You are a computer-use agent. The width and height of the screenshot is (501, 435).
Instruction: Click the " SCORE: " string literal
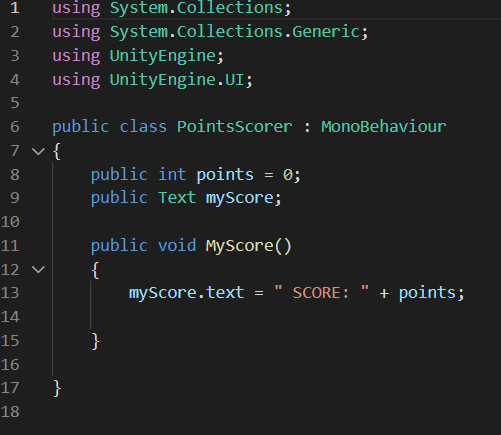coord(321,293)
